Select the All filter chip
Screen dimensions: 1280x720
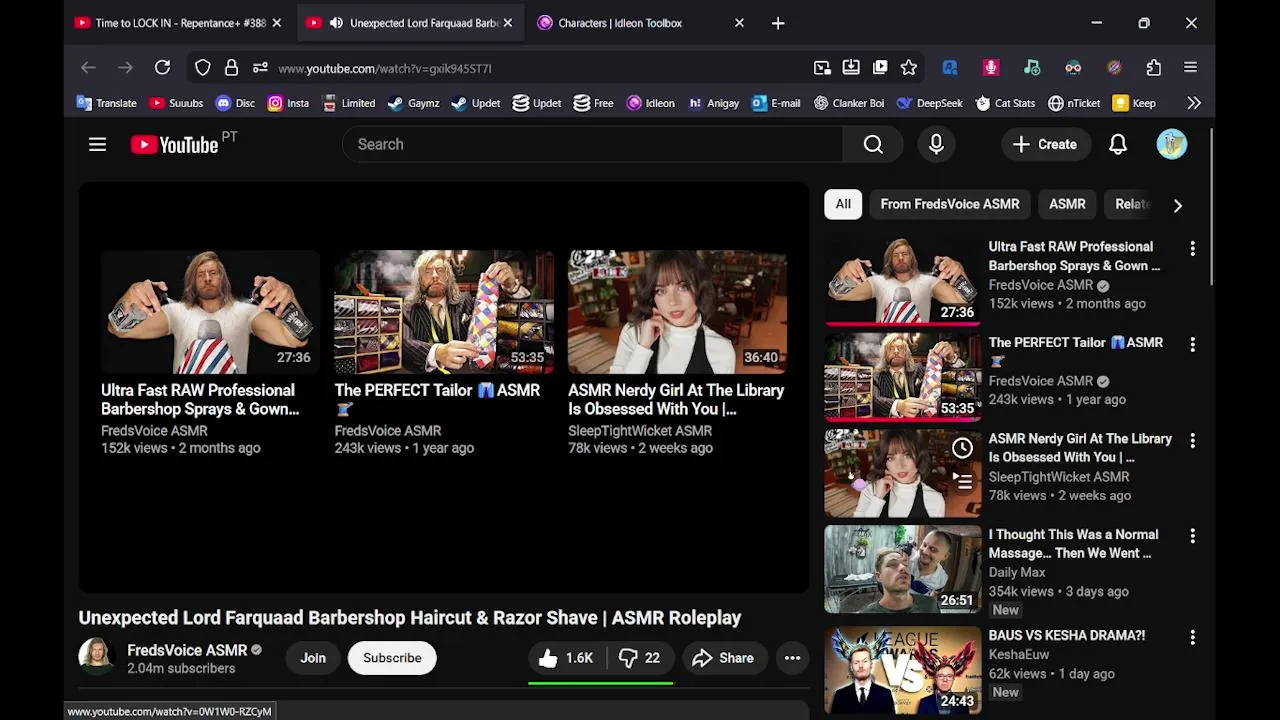(843, 204)
